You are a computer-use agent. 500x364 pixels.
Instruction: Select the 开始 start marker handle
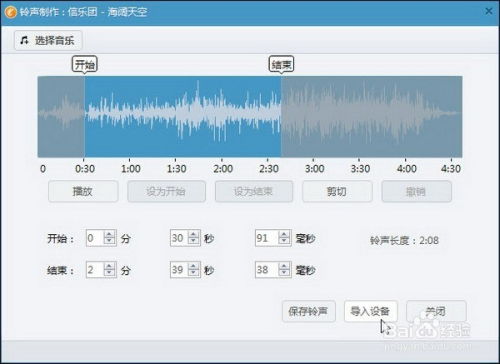[x=85, y=64]
